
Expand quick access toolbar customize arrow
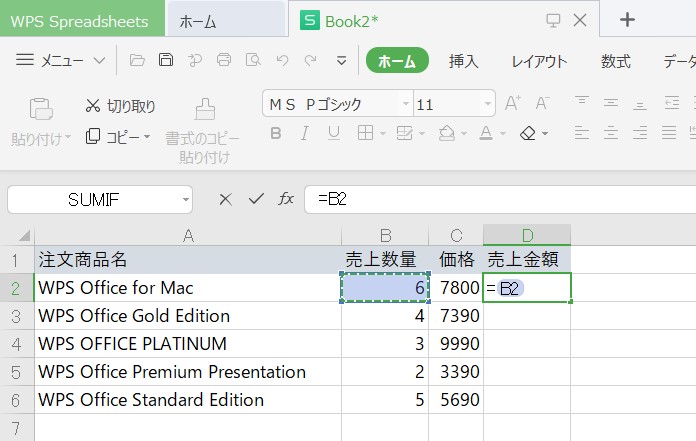point(341,60)
